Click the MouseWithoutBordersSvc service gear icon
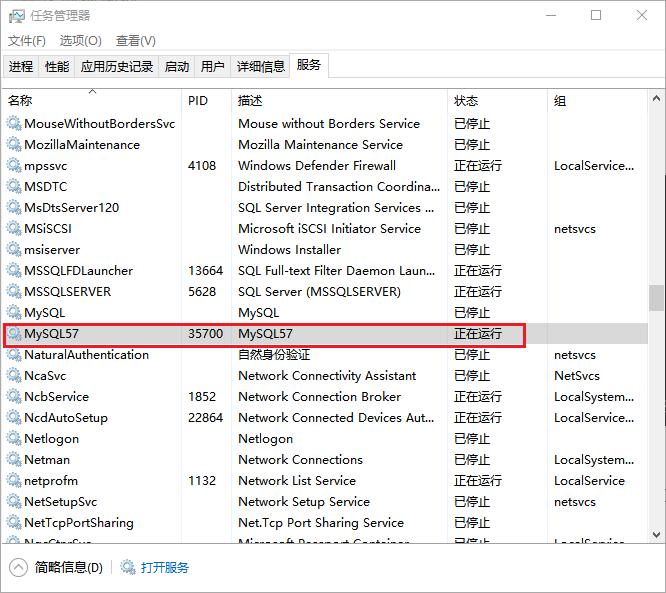 click(x=14, y=124)
